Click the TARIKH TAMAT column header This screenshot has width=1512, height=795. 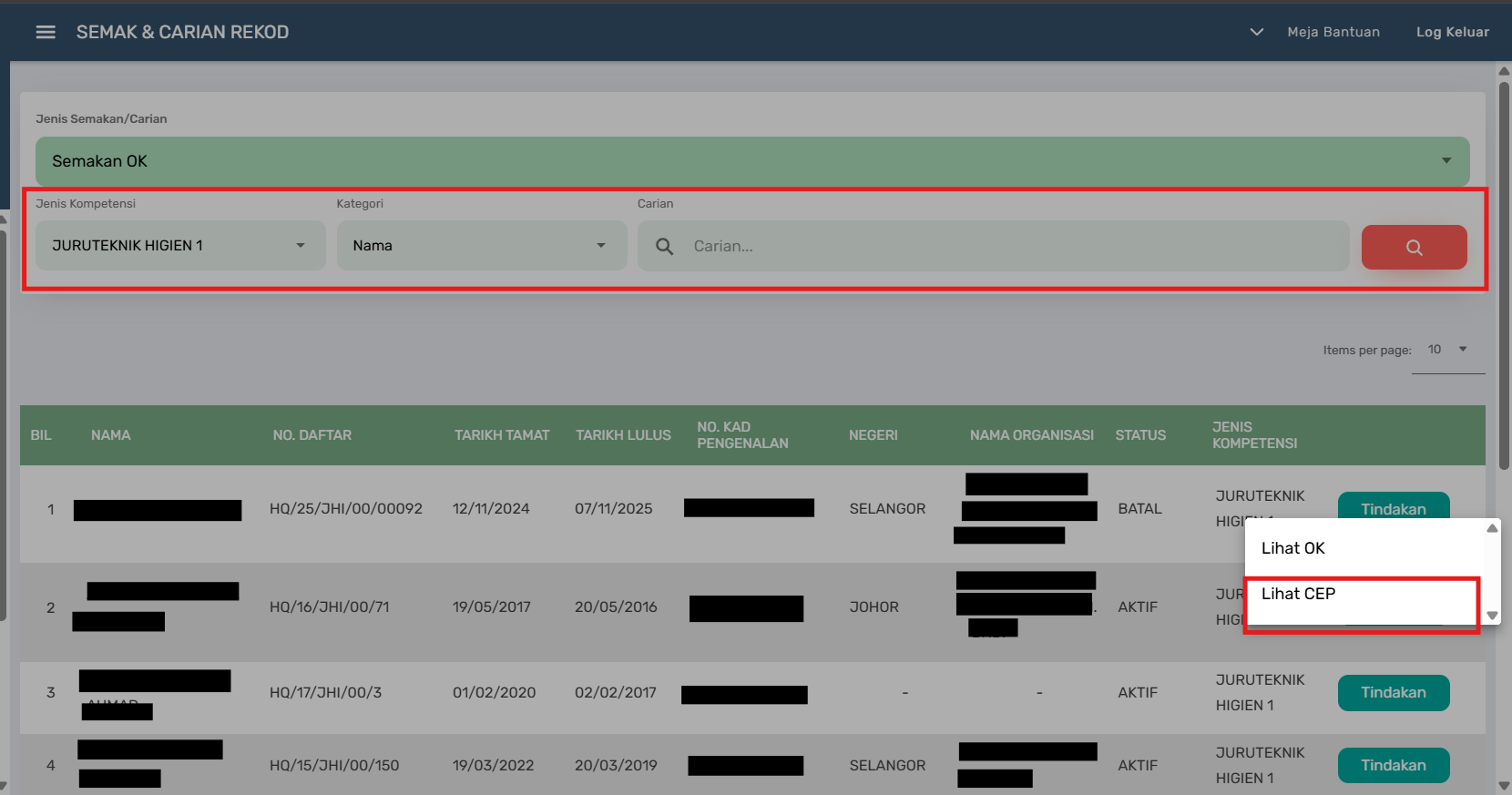coord(502,435)
